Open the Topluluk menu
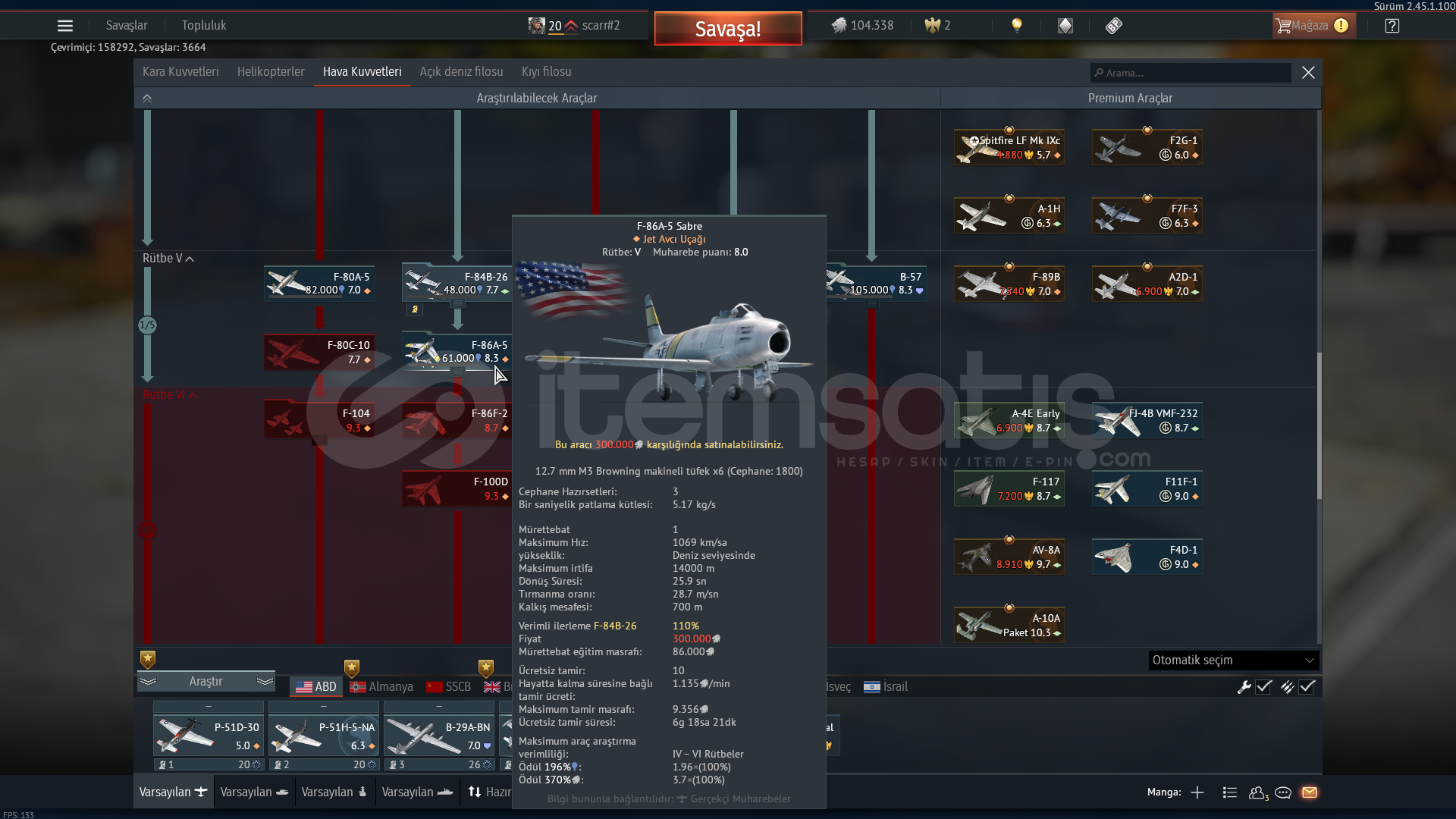 pos(204,26)
